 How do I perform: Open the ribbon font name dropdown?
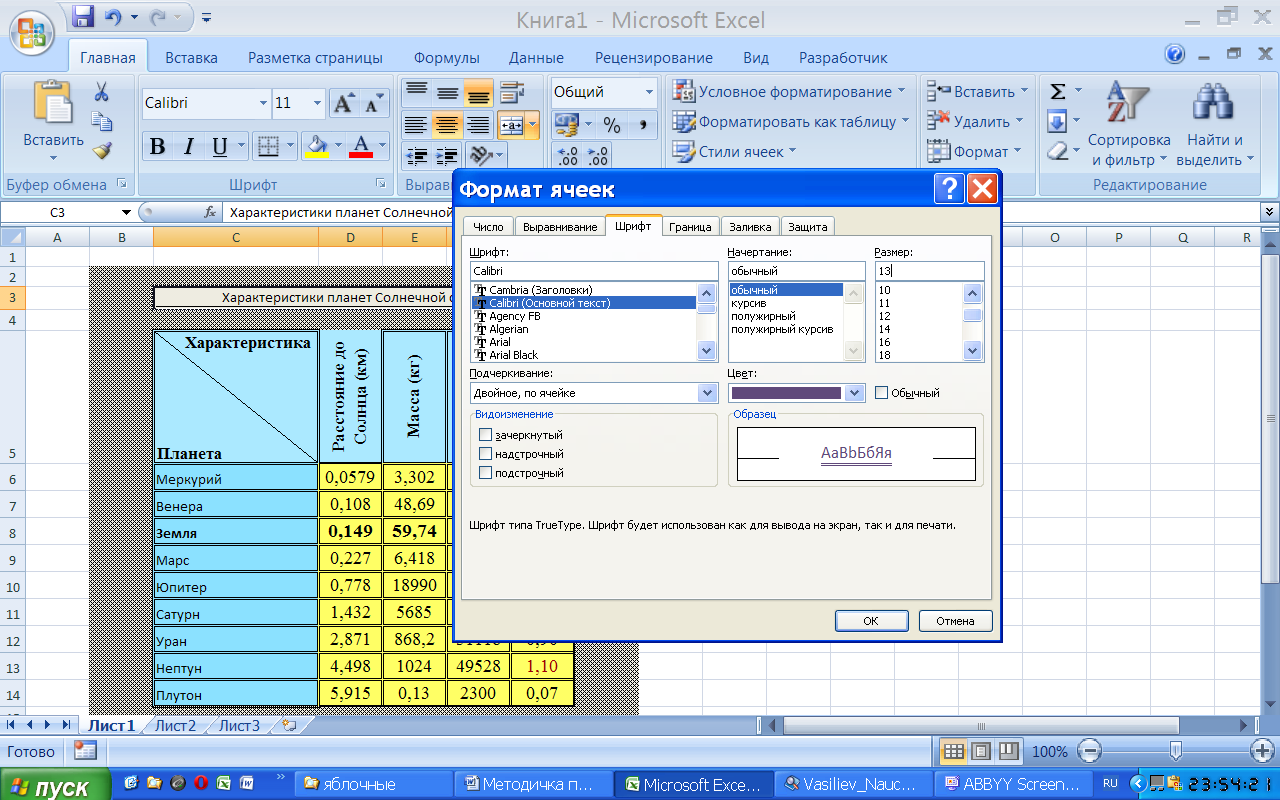[x=264, y=103]
